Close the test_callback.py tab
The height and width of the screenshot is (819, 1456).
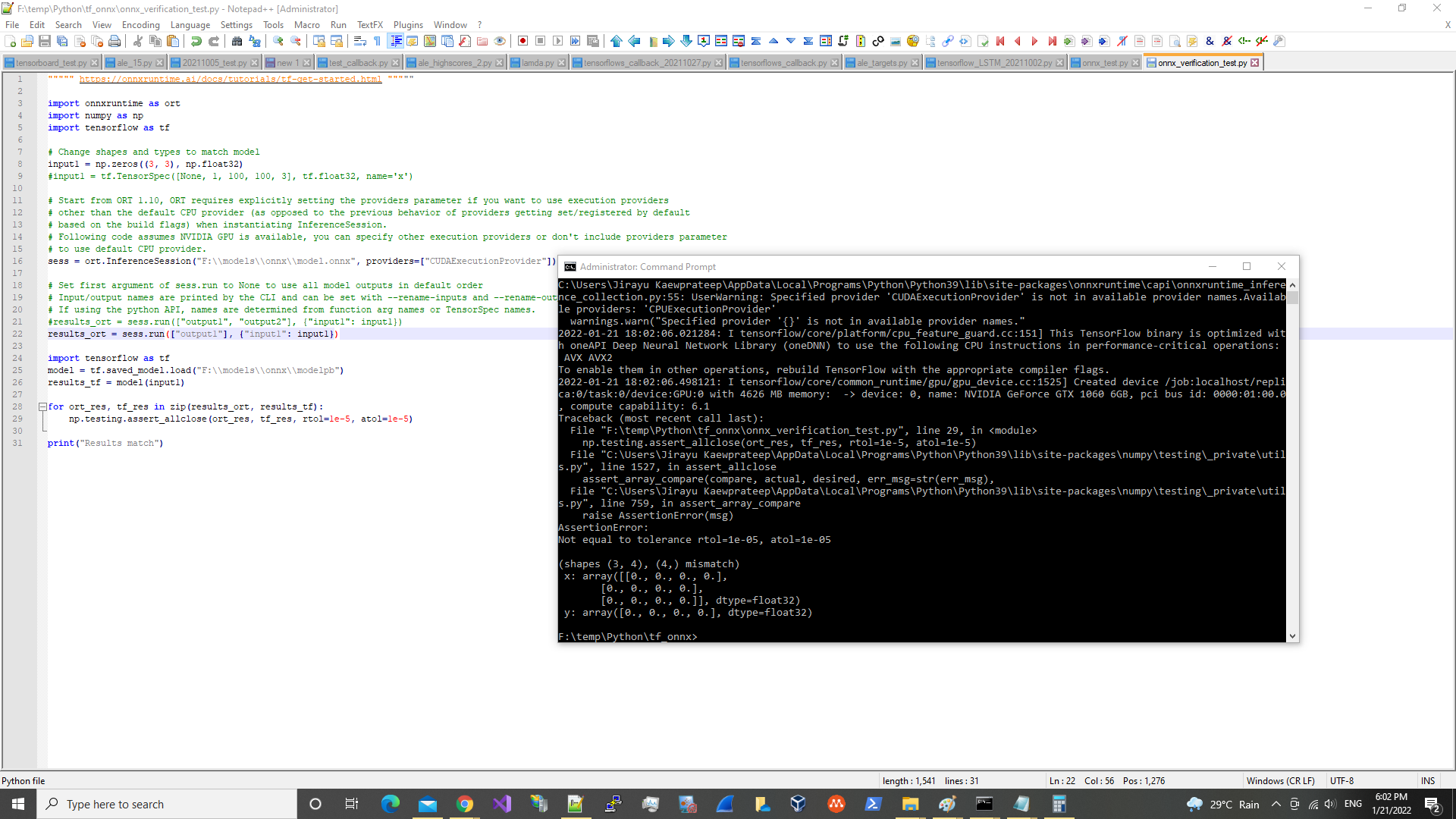[395, 63]
